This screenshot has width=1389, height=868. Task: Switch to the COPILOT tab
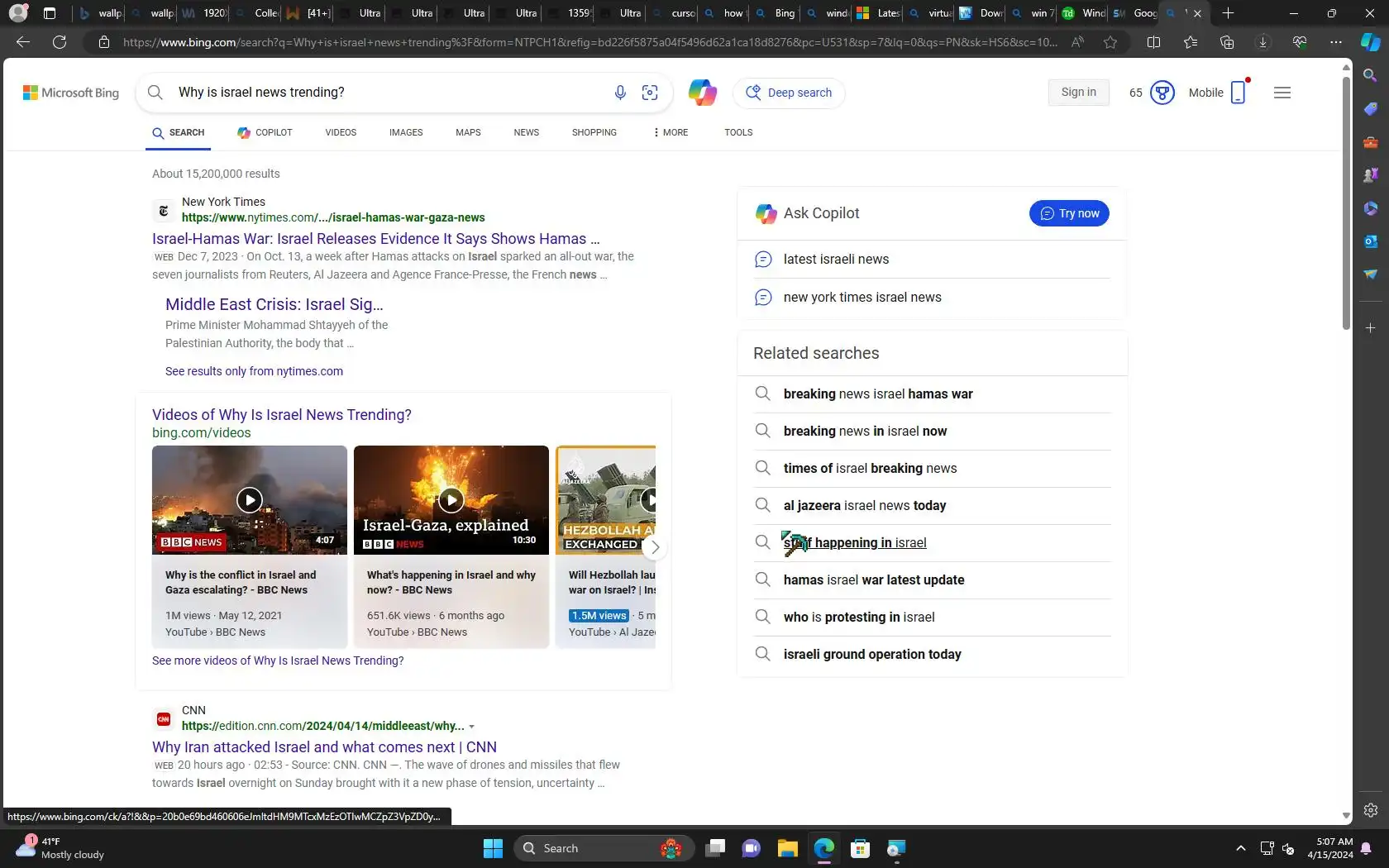click(x=265, y=132)
